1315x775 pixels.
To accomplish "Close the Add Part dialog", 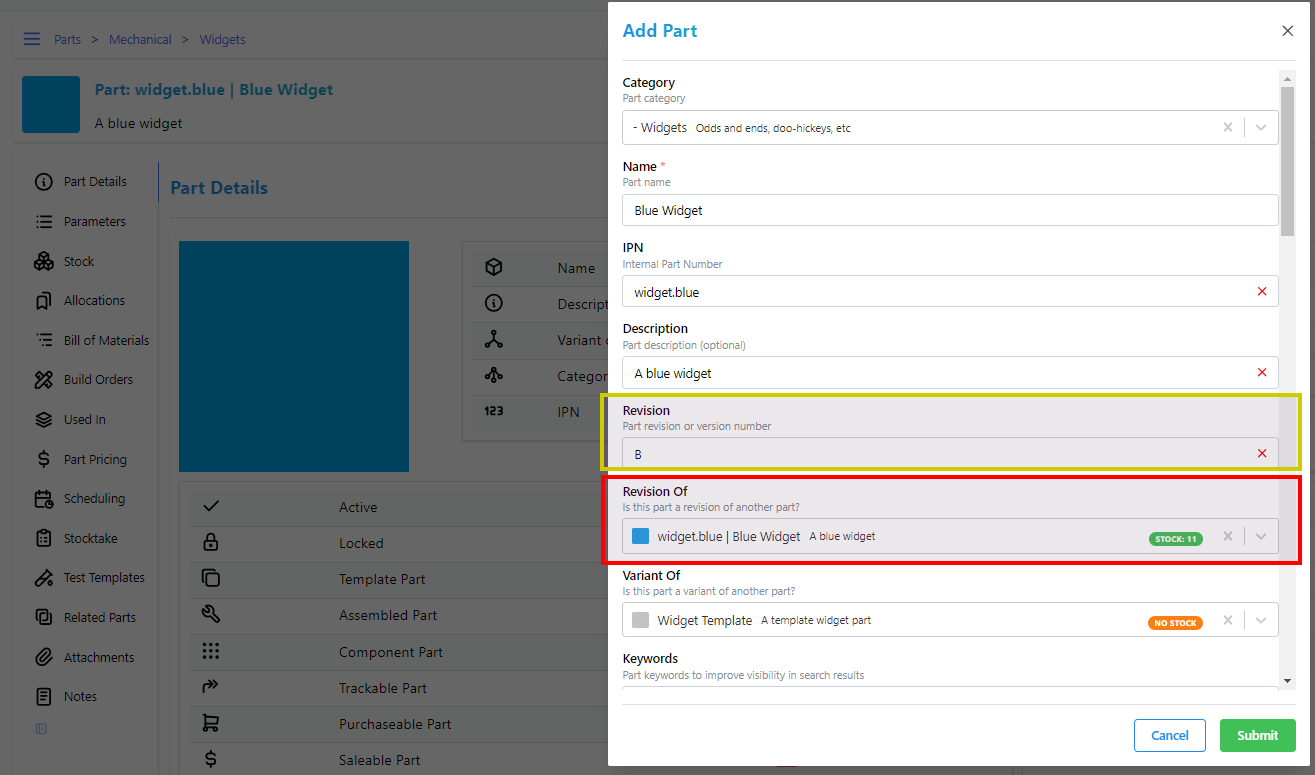I will (1287, 31).
